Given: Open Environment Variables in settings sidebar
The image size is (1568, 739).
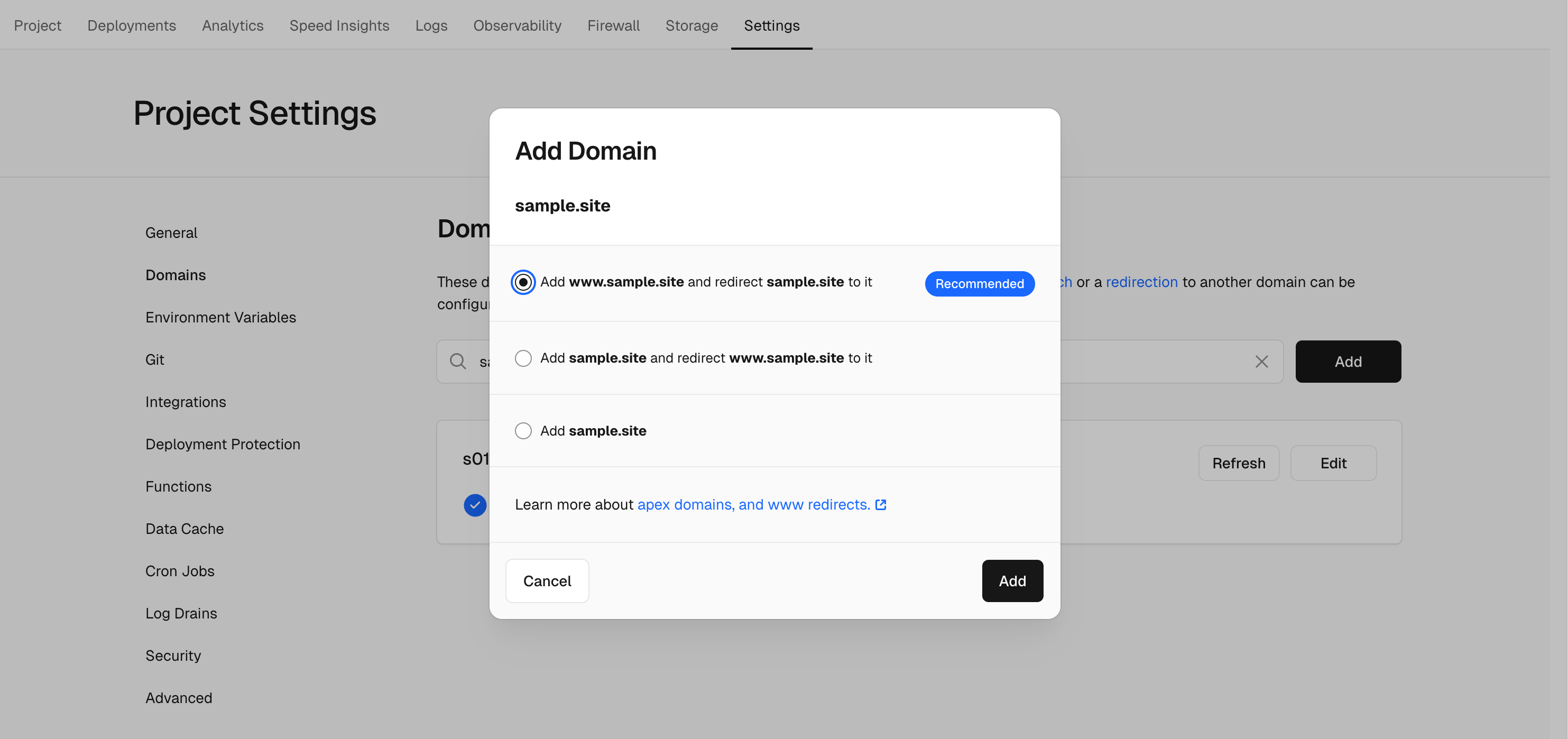Looking at the screenshot, I should coord(220,317).
